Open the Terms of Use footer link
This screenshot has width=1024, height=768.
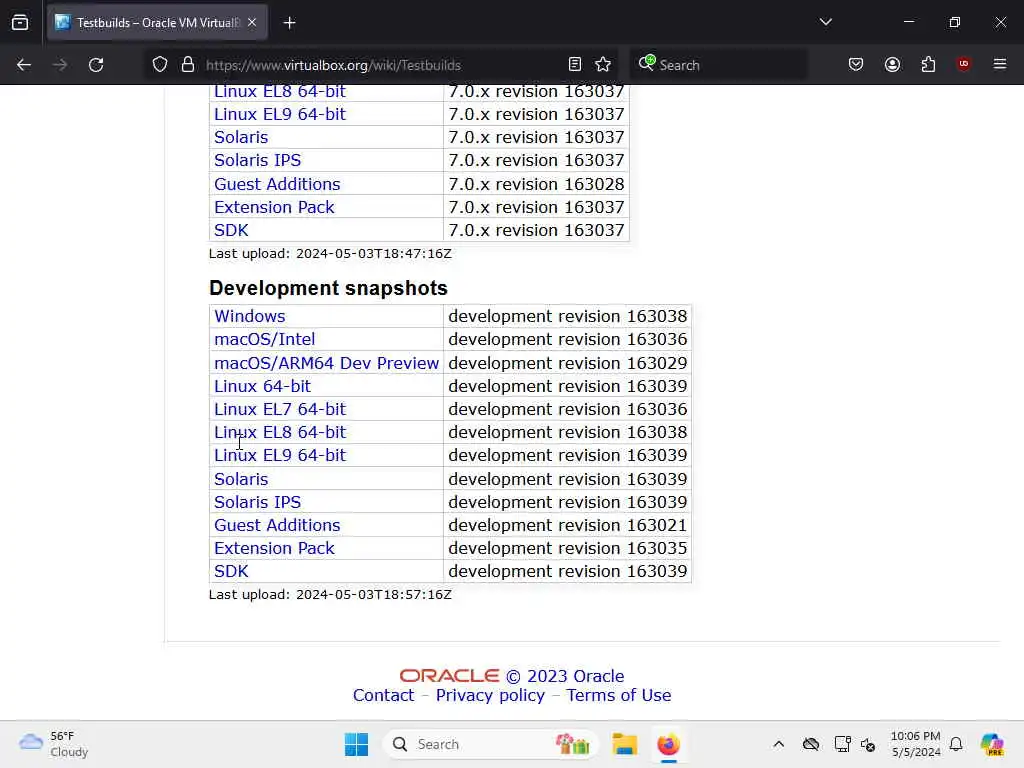[618, 696]
